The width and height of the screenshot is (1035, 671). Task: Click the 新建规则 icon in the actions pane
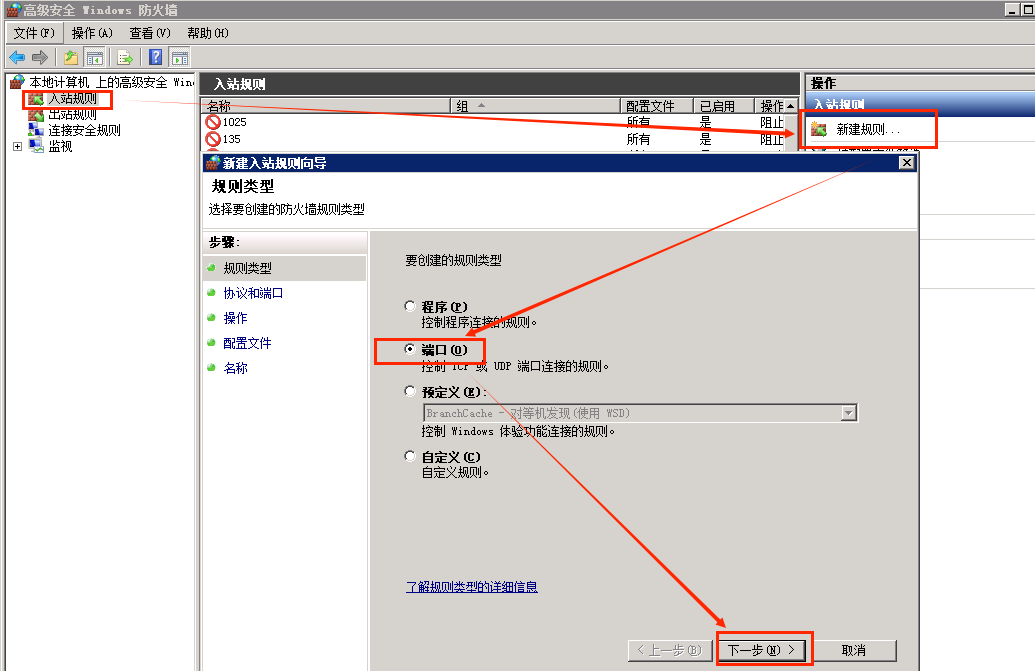click(x=819, y=129)
